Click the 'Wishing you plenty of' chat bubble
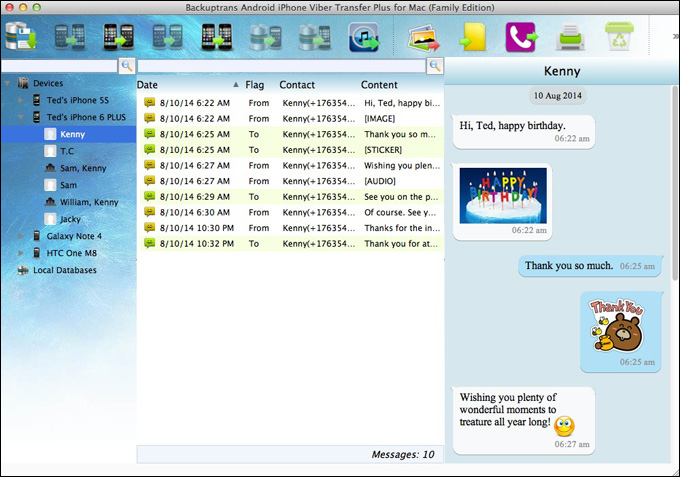 (523, 420)
